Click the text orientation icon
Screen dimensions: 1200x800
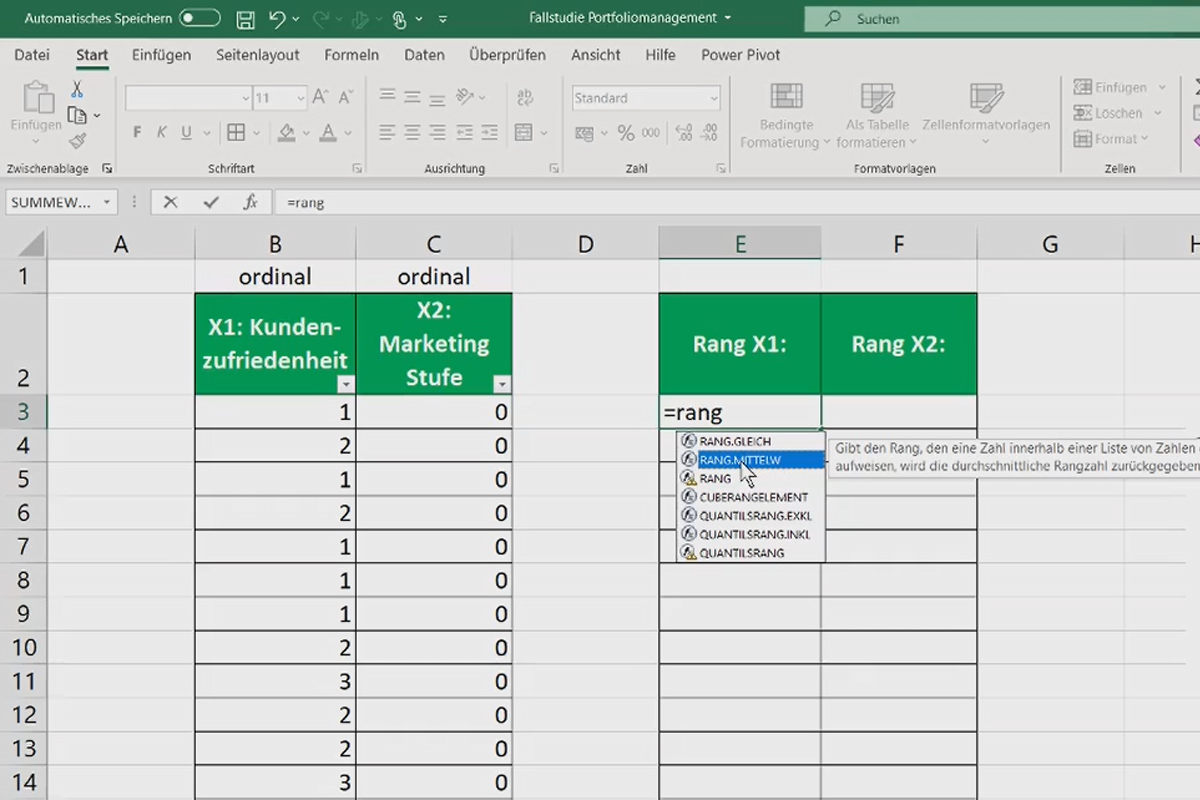[466, 97]
